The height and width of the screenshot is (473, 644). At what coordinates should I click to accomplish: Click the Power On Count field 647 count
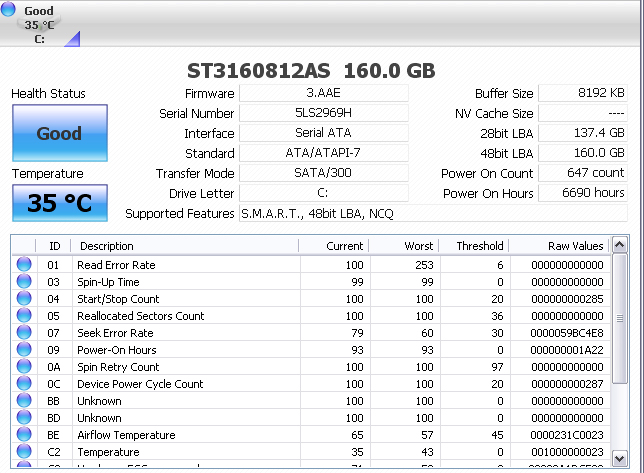583,173
